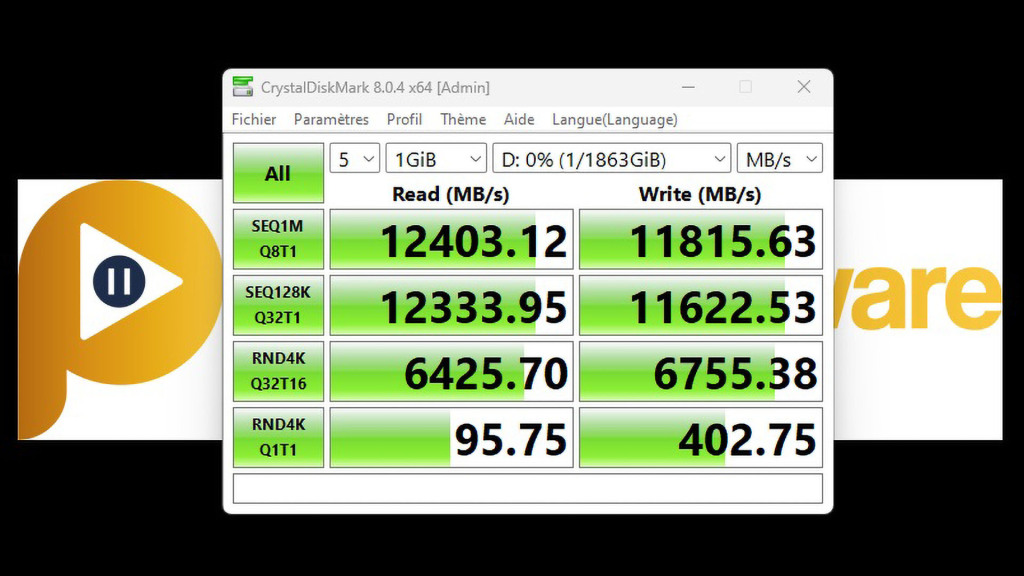
Task: Open the Paramètres menu
Action: click(331, 119)
